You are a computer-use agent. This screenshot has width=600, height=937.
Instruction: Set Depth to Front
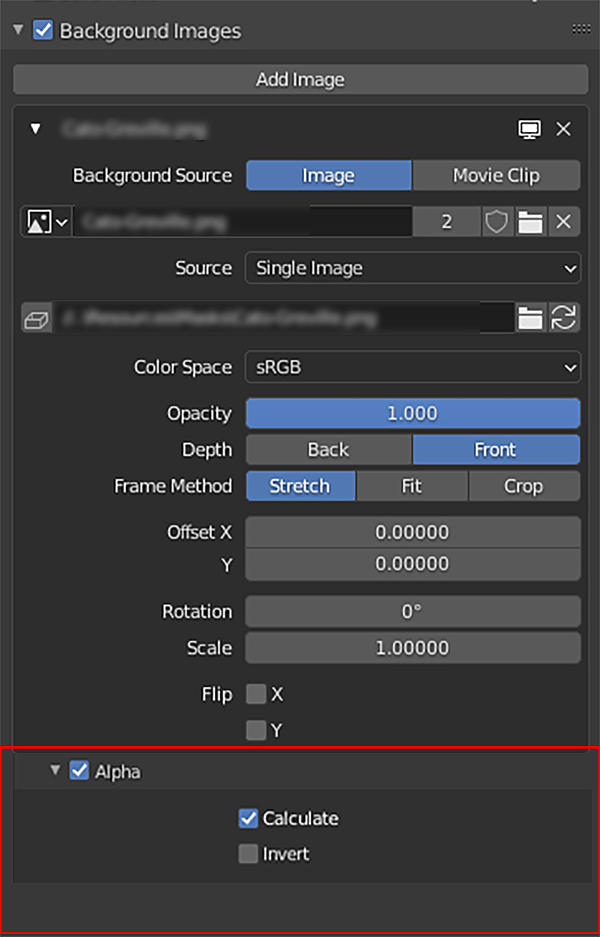click(496, 450)
